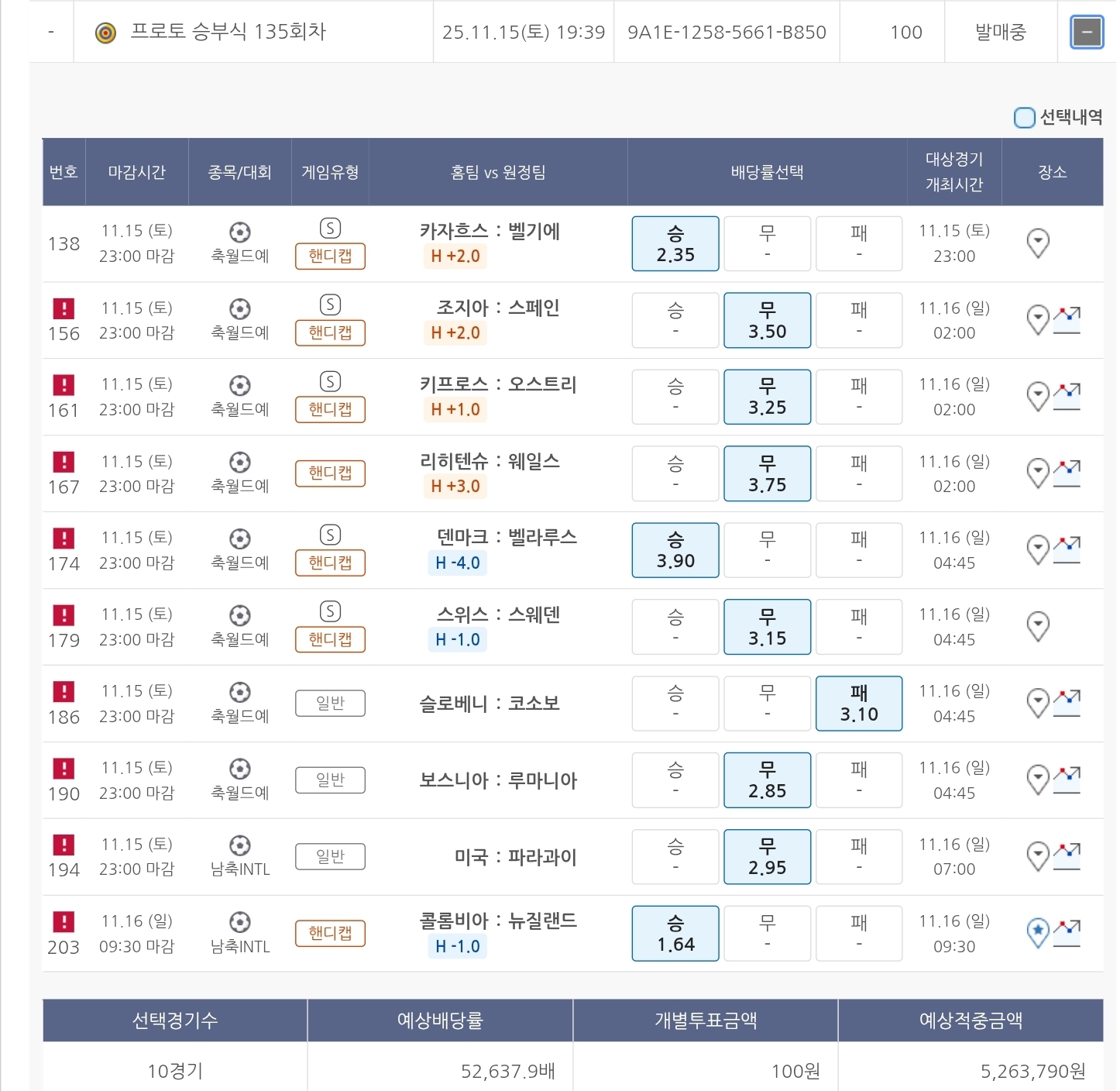Select 승 2.35 odds for 카자흐스 match

coord(675,243)
